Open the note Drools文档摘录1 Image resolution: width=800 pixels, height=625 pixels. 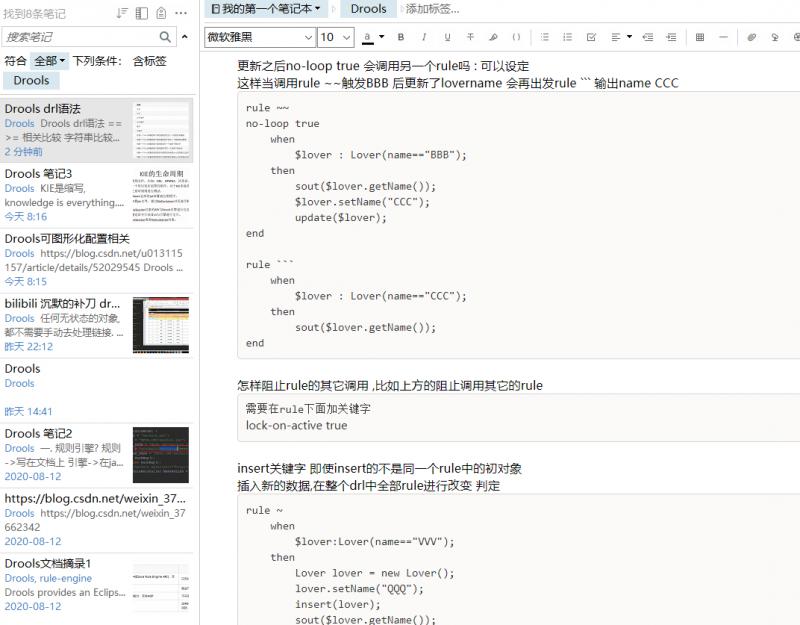97,585
